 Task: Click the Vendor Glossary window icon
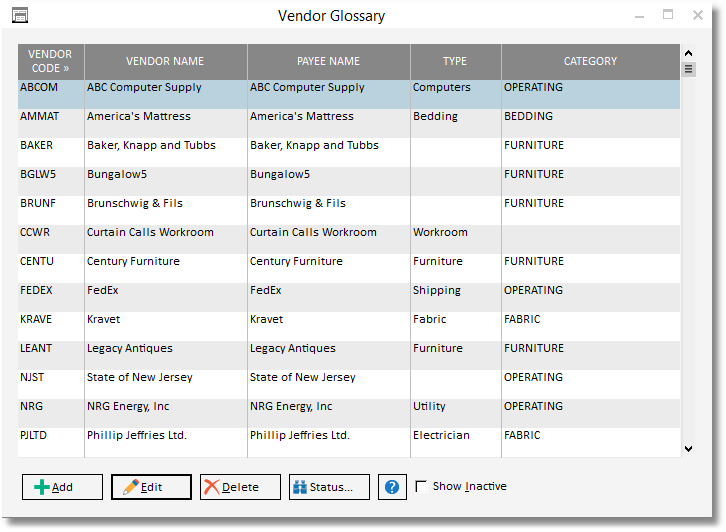click(20, 15)
